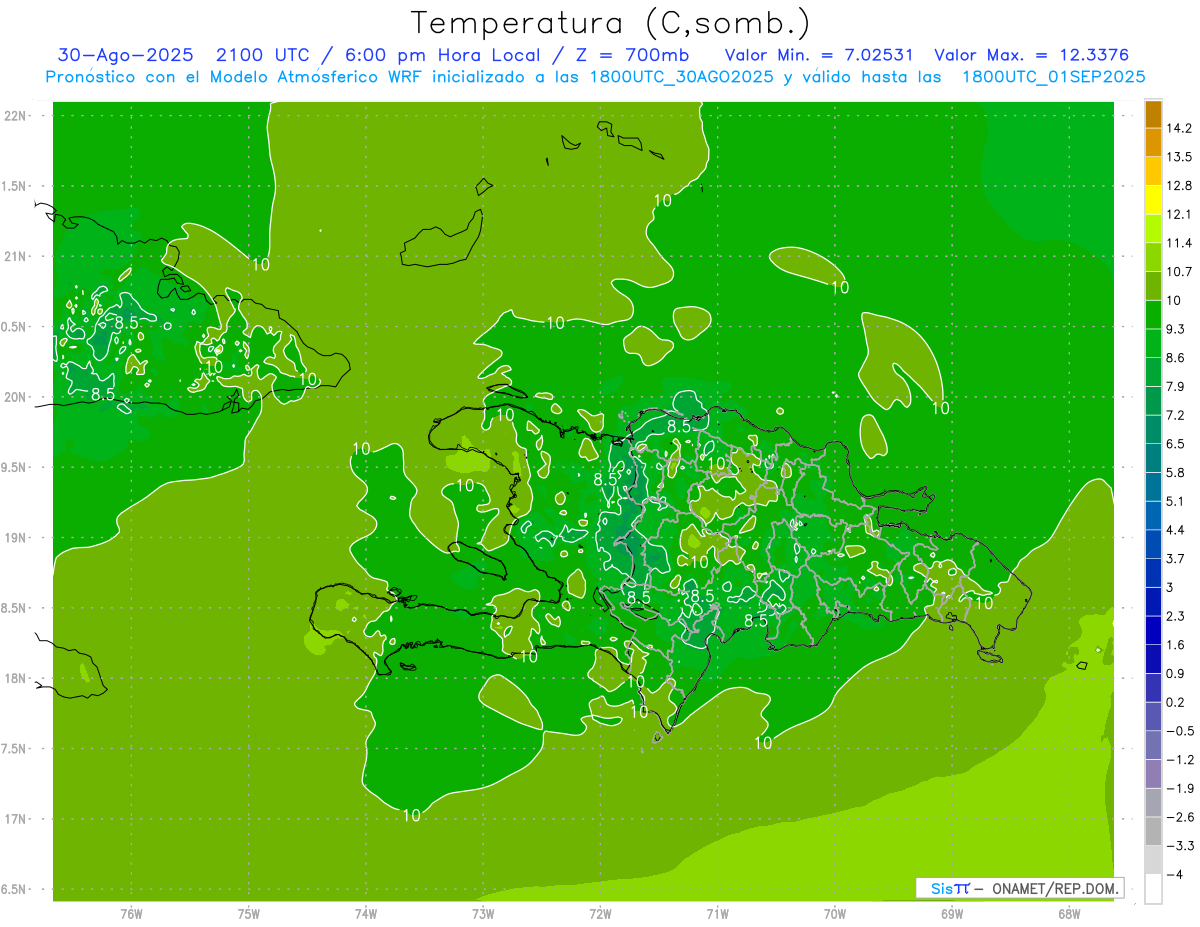
Task: Click the 73W longitude axis label
Action: click(483, 913)
